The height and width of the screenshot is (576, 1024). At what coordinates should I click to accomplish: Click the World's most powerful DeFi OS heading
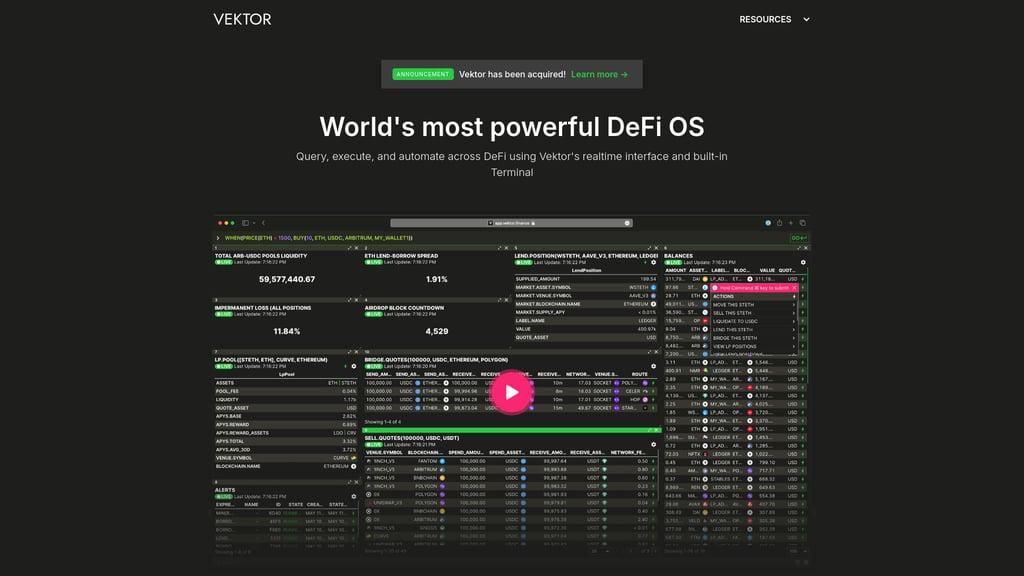(512, 127)
